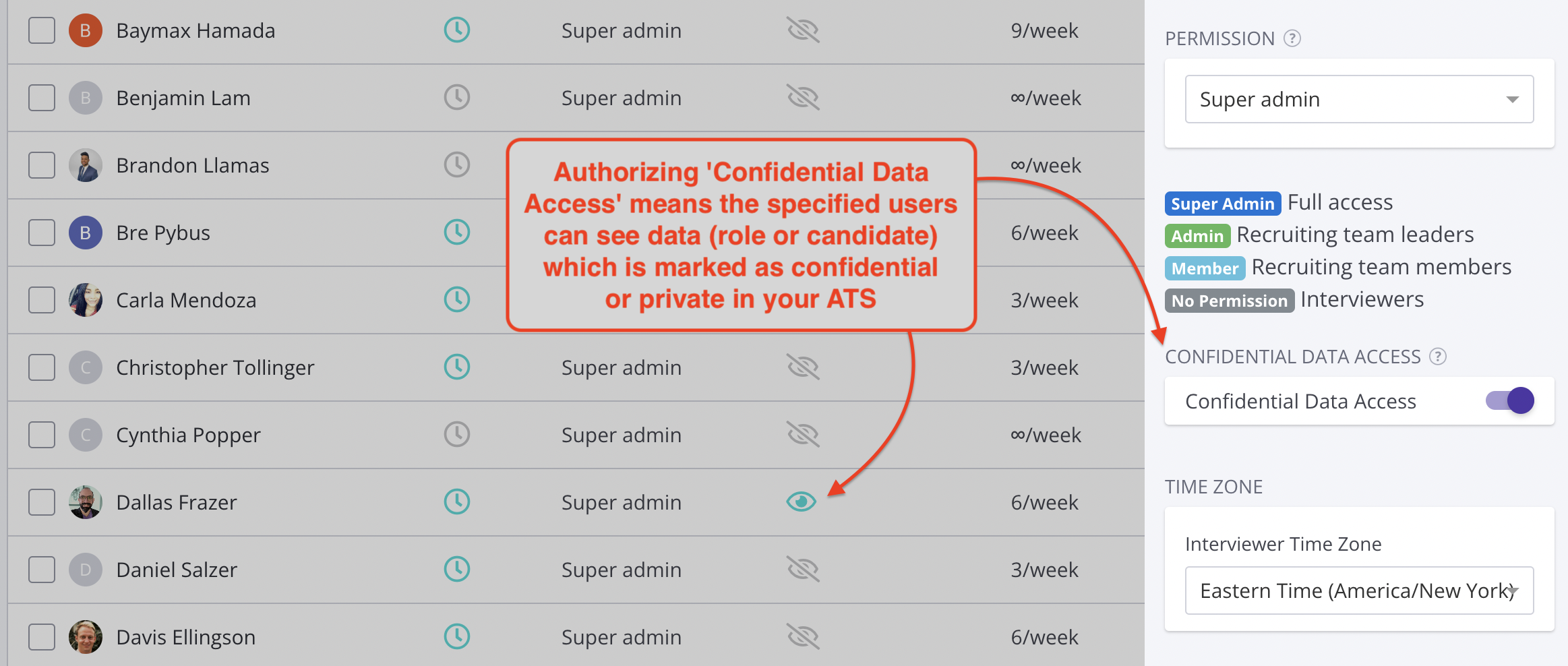Image resolution: width=1568 pixels, height=666 pixels.
Task: Click Carla Mendoza's avatar photo
Action: pos(86,300)
